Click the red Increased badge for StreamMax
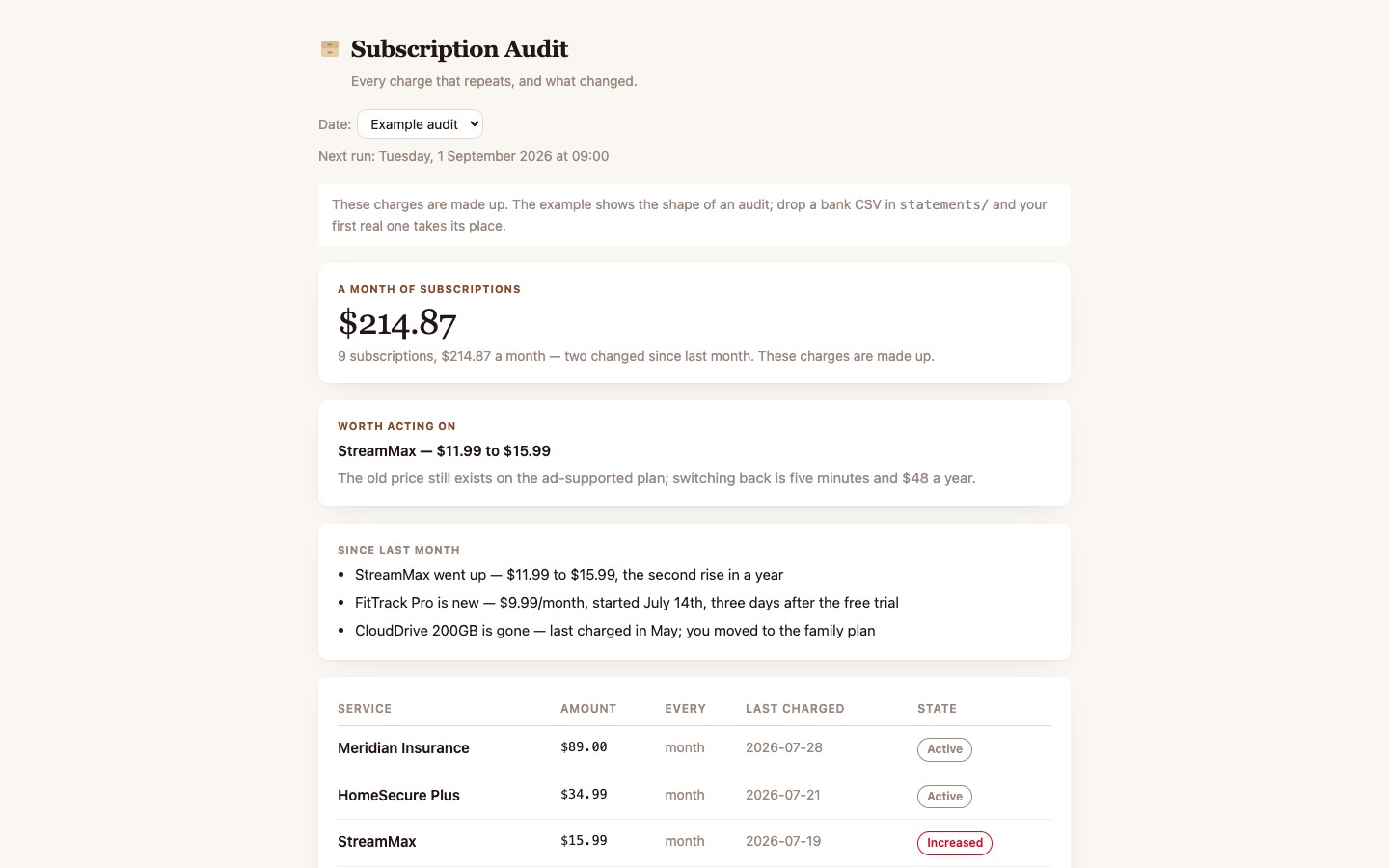The image size is (1389, 868). [x=955, y=843]
